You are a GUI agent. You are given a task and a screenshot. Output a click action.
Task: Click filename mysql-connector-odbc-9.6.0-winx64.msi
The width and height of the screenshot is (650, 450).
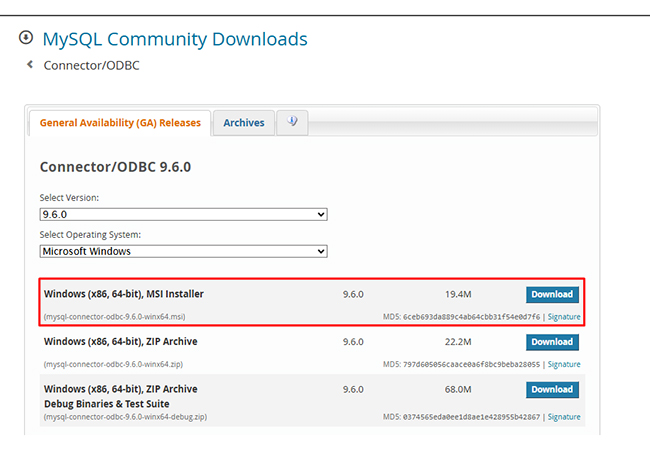click(x=114, y=317)
